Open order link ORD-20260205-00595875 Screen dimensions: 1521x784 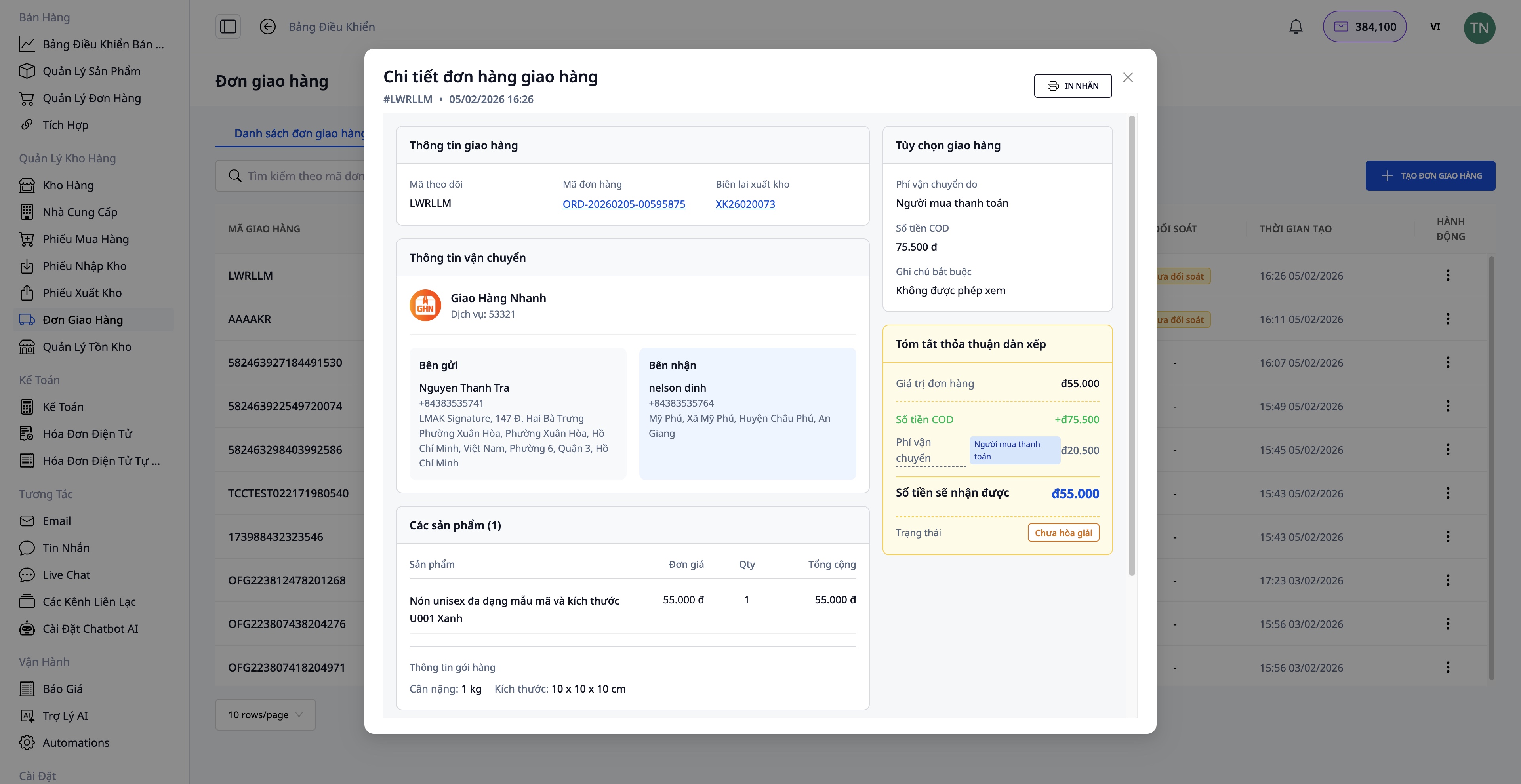coord(623,204)
